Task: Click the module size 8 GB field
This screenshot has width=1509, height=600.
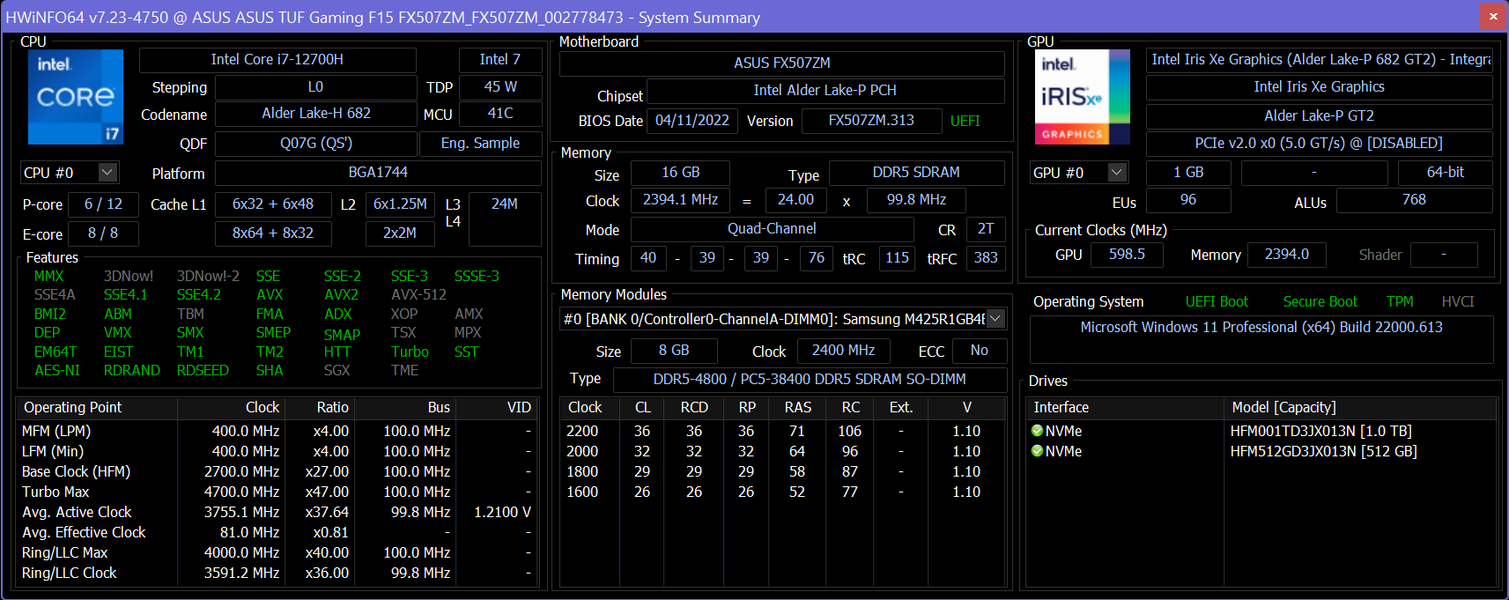Action: coord(674,351)
